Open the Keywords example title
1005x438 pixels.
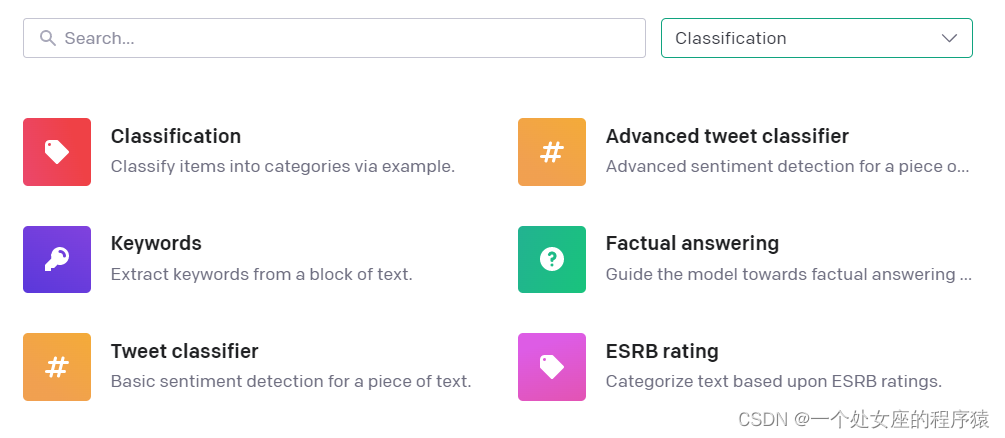[x=156, y=243]
